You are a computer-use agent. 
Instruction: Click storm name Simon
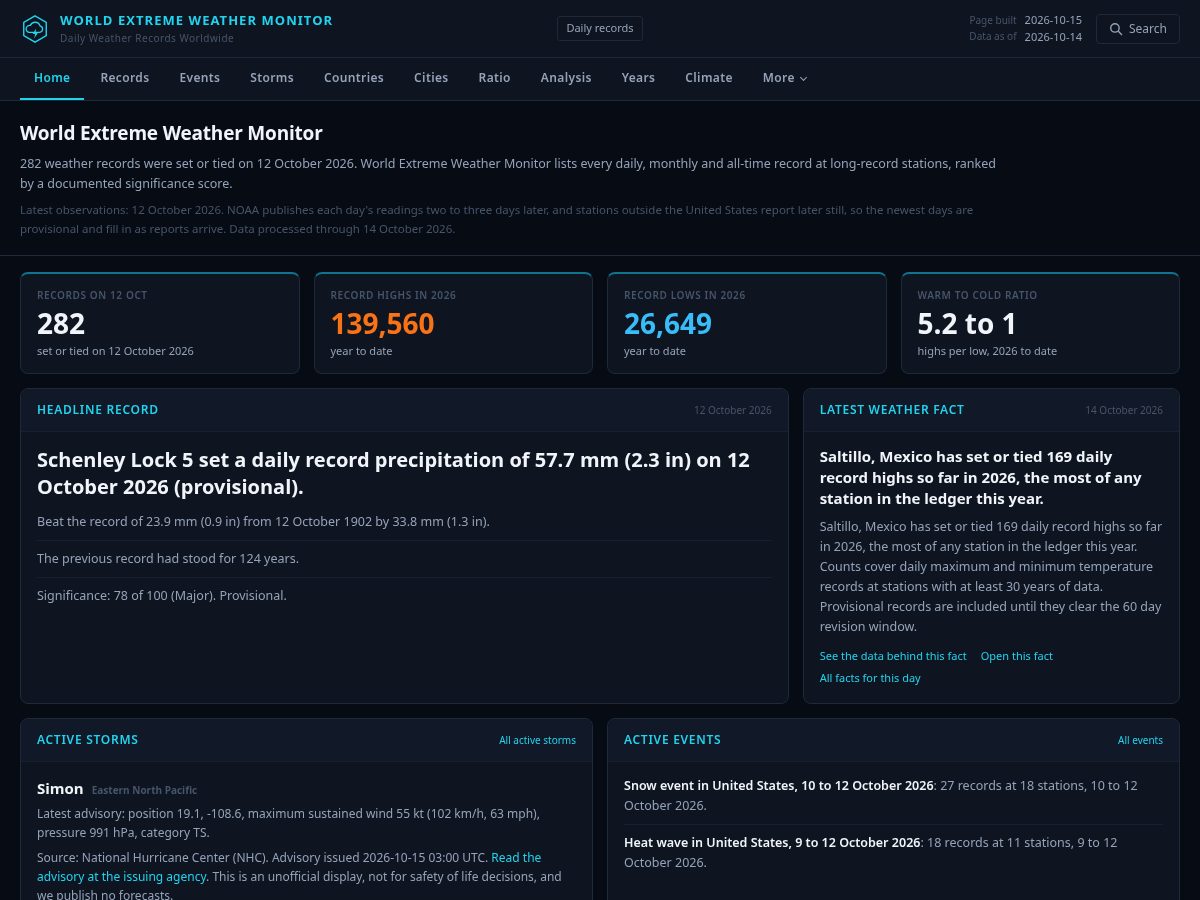coord(60,789)
